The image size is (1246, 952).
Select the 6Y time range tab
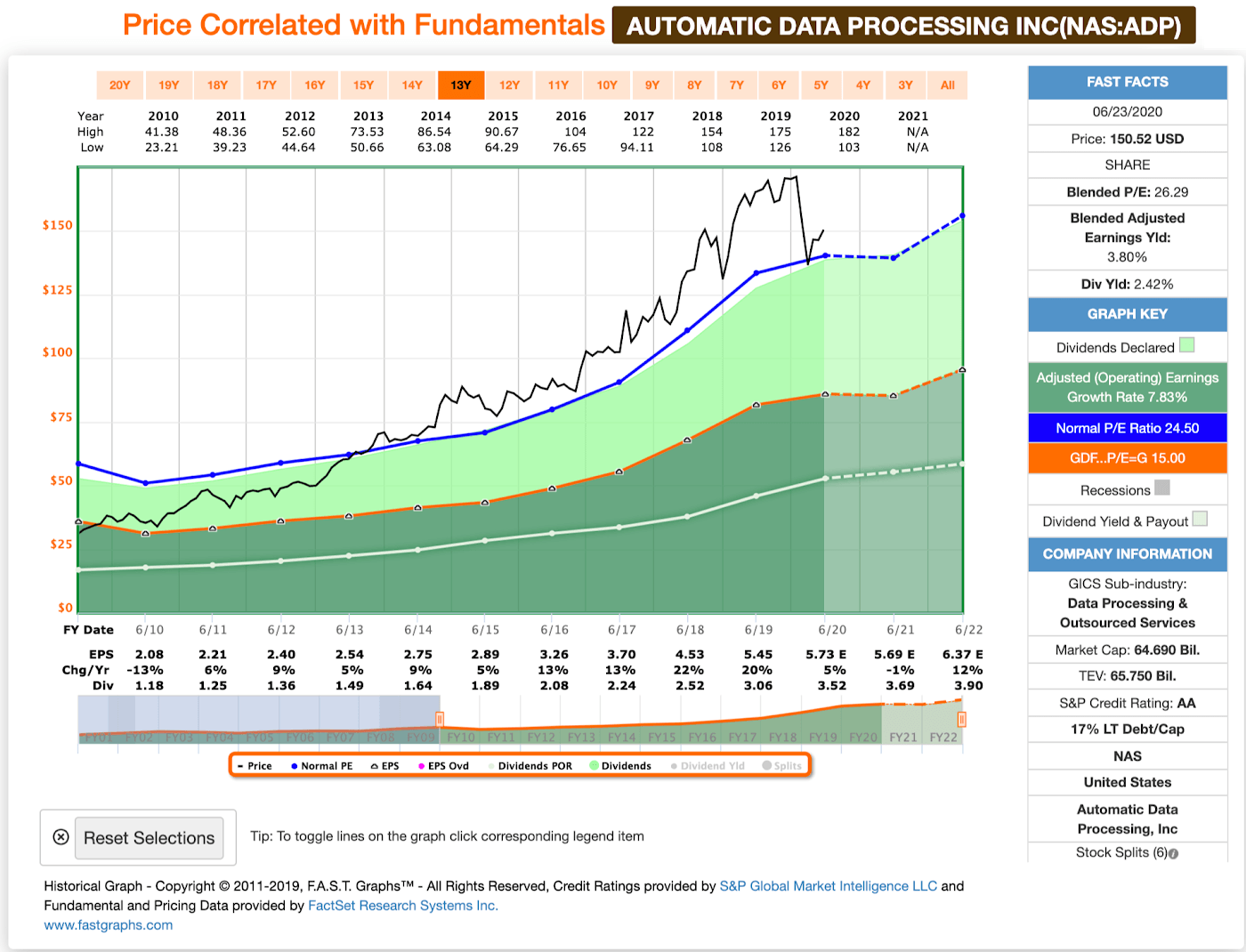pos(779,85)
